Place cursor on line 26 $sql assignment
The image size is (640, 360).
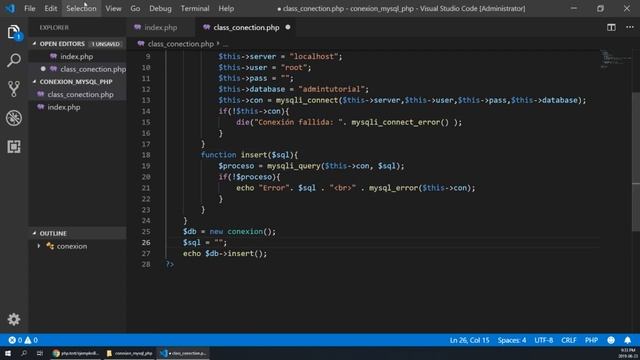[x=204, y=242]
